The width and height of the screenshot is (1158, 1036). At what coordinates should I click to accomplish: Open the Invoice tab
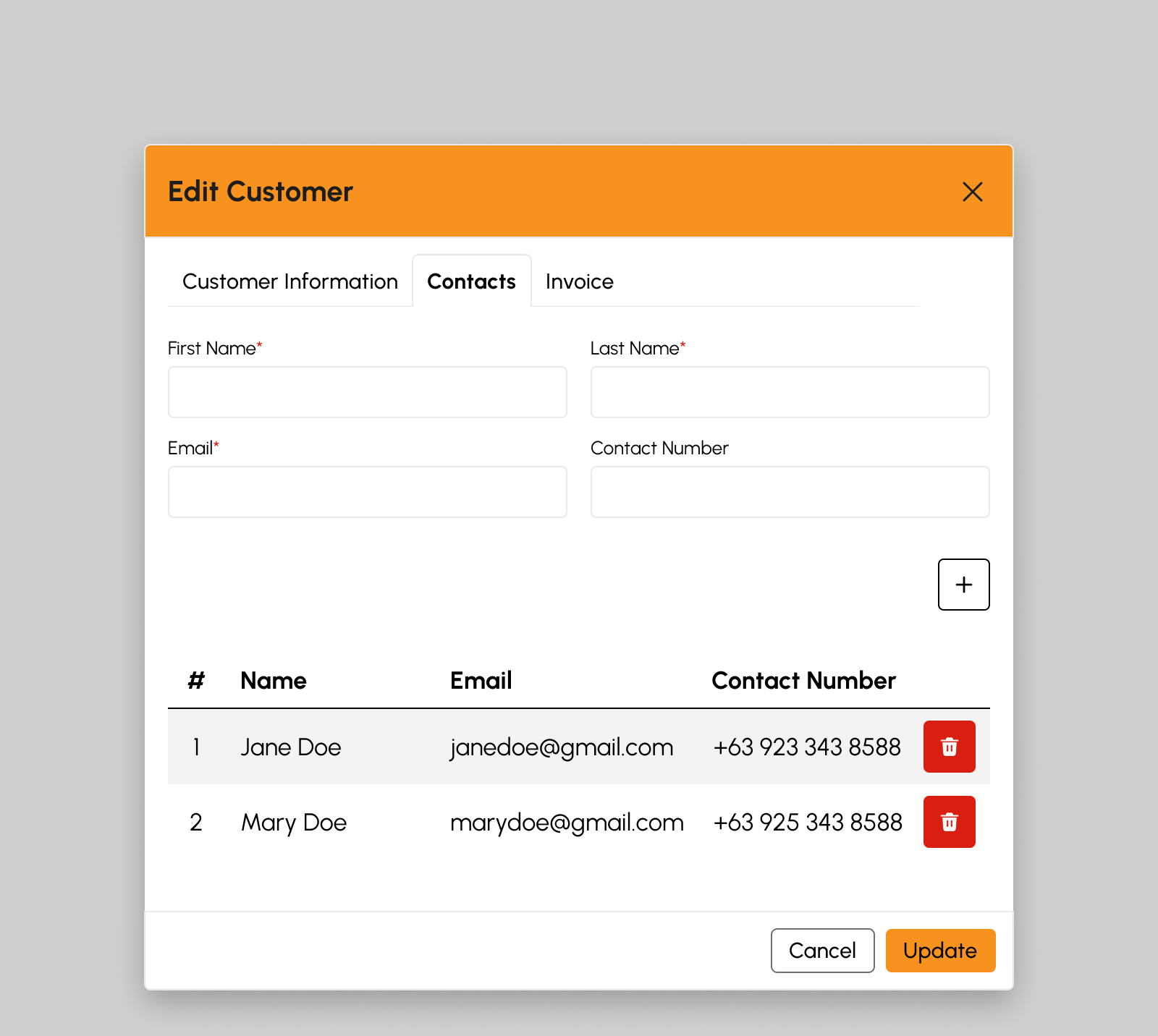(580, 281)
